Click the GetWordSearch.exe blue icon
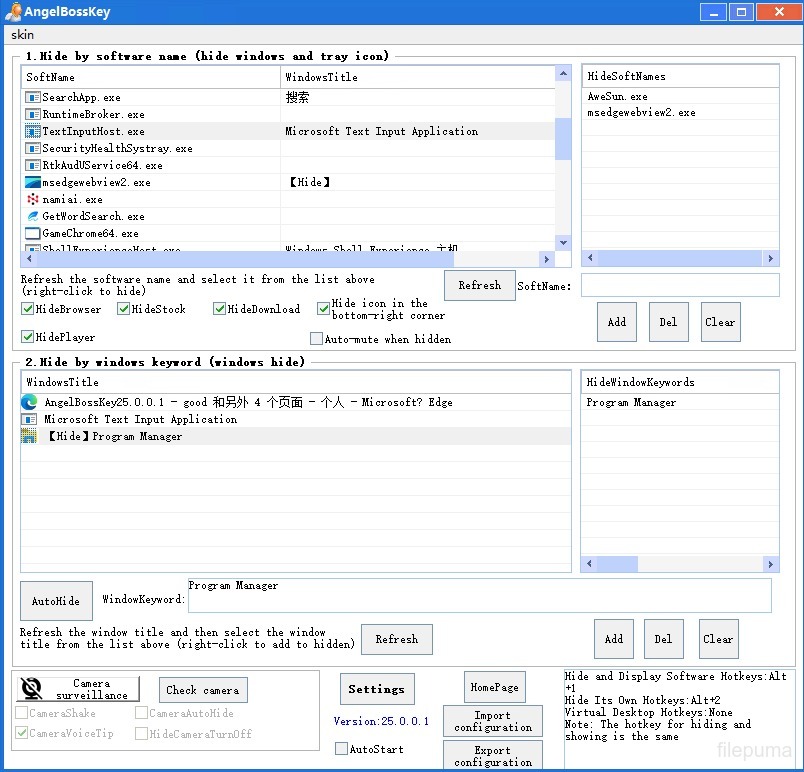The width and height of the screenshot is (804, 772). coord(32,216)
